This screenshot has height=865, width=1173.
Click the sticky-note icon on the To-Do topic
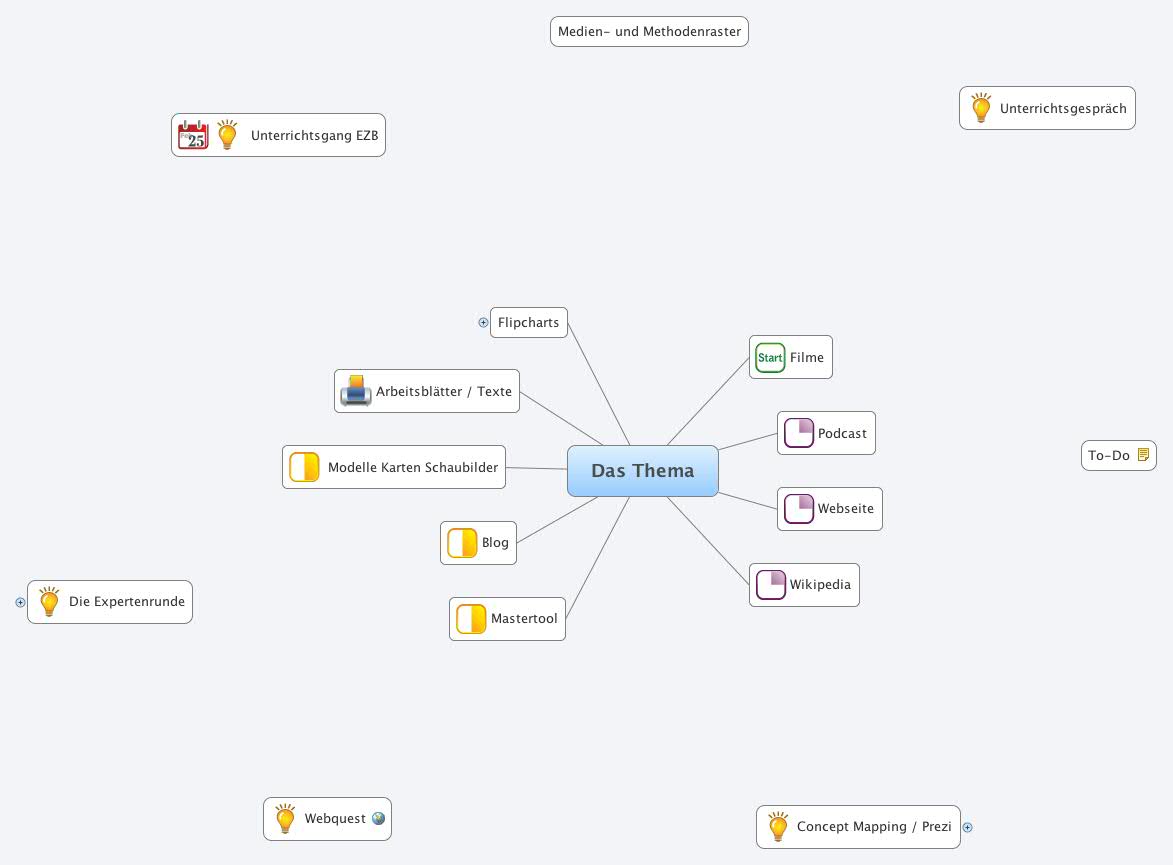(1143, 454)
